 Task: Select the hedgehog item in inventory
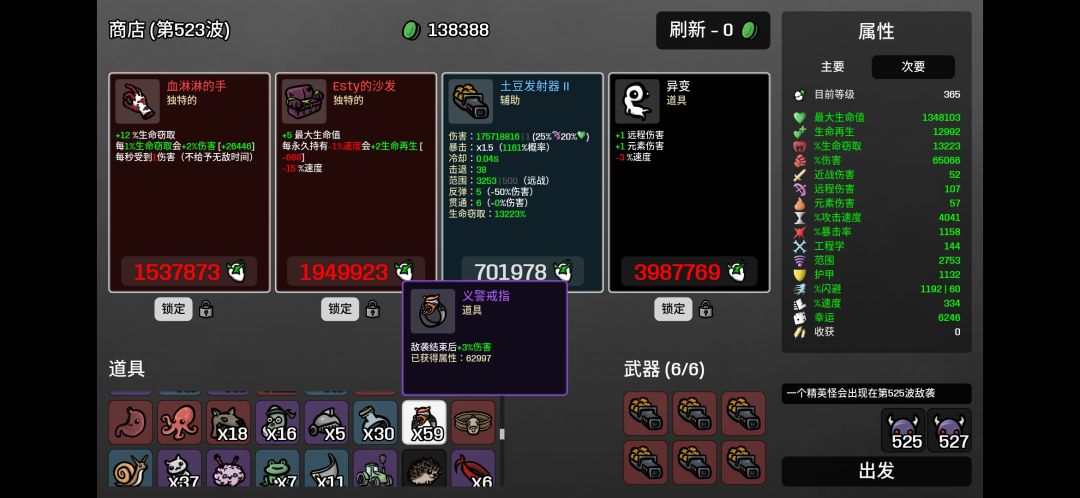(x=424, y=468)
